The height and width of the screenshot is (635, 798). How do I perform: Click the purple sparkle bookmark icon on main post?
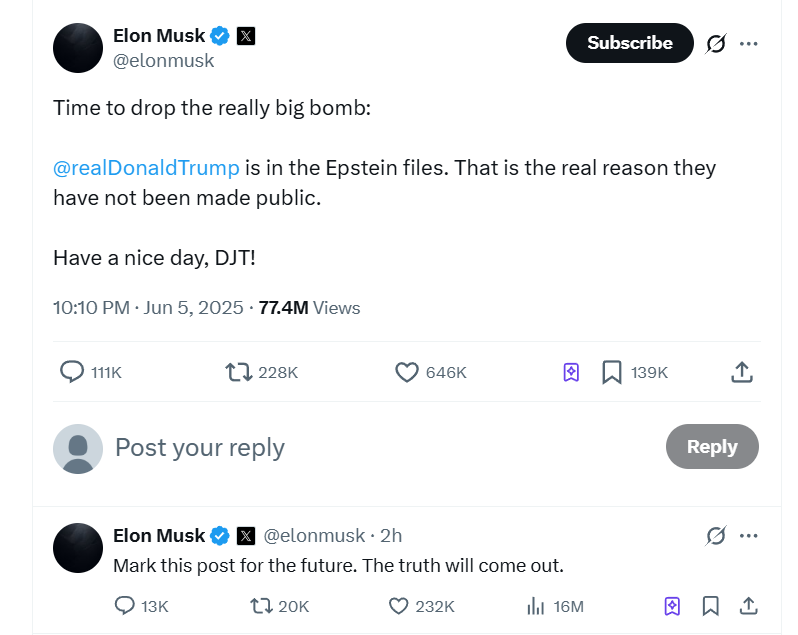point(571,372)
